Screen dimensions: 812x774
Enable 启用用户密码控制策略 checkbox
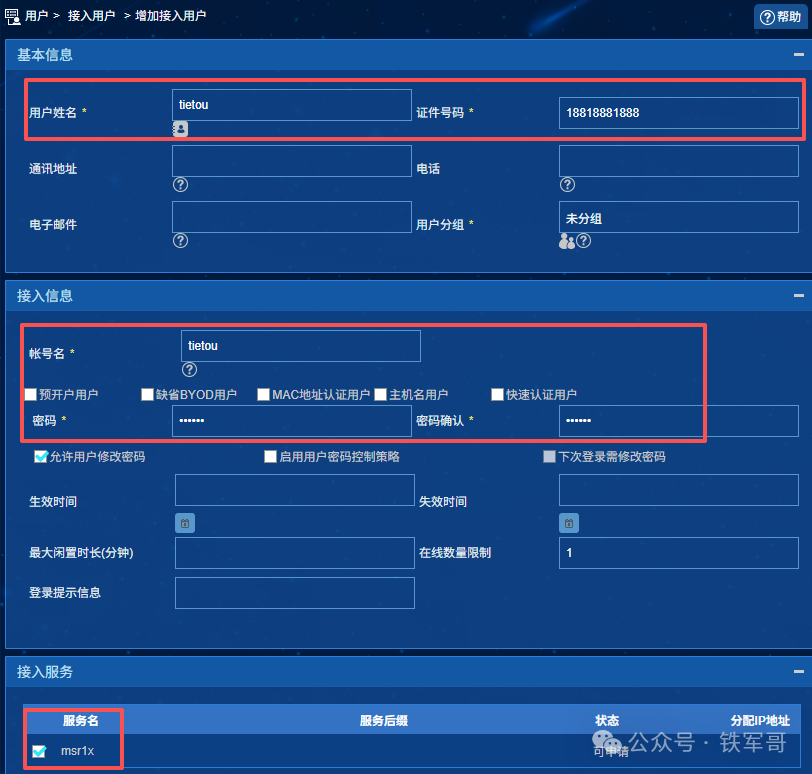pos(271,457)
